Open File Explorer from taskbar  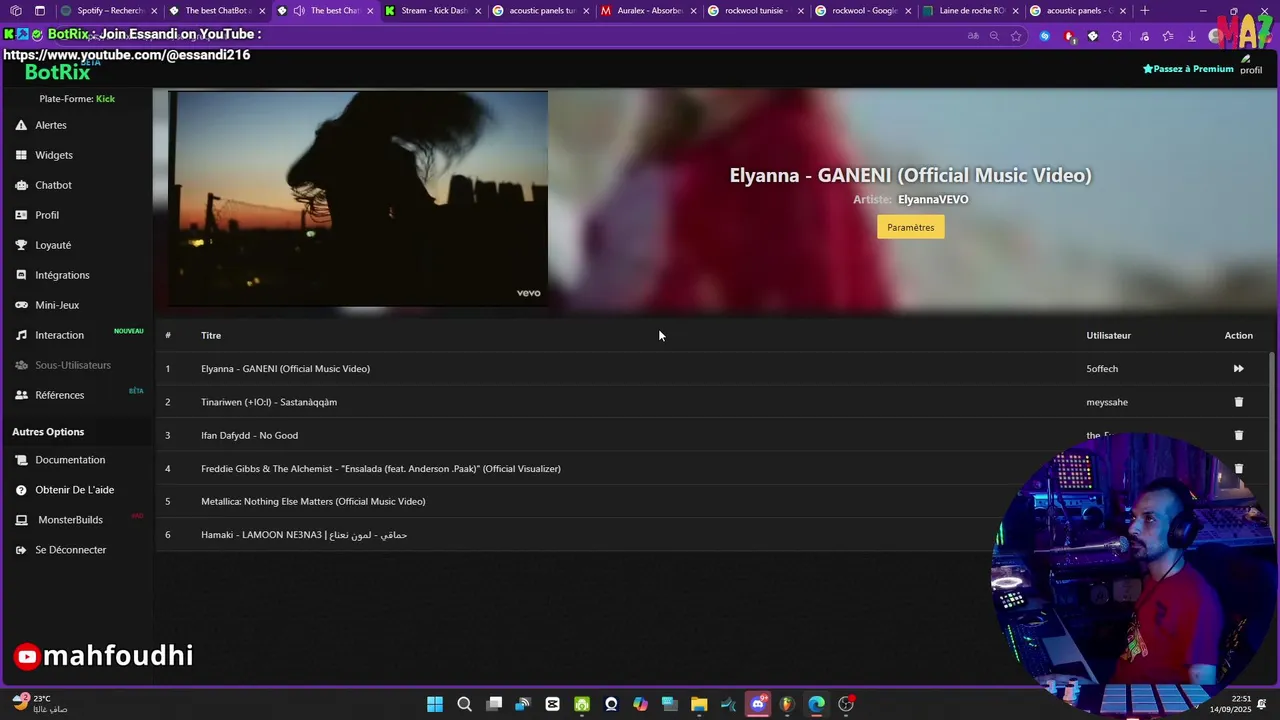click(699, 704)
